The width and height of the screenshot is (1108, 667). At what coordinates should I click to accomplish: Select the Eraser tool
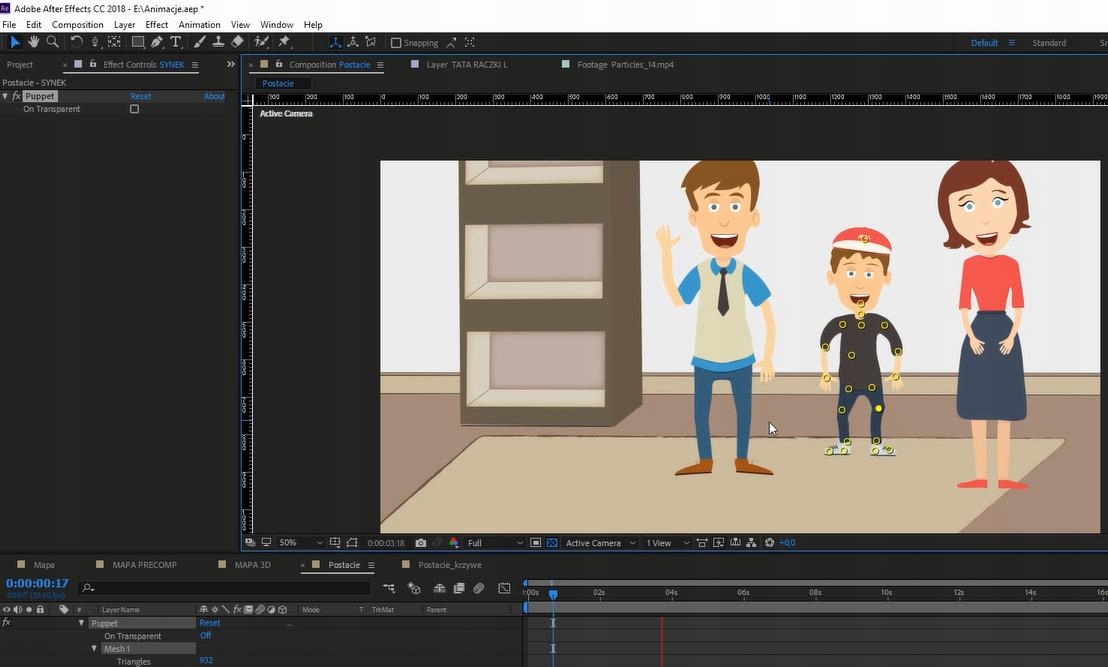[237, 42]
